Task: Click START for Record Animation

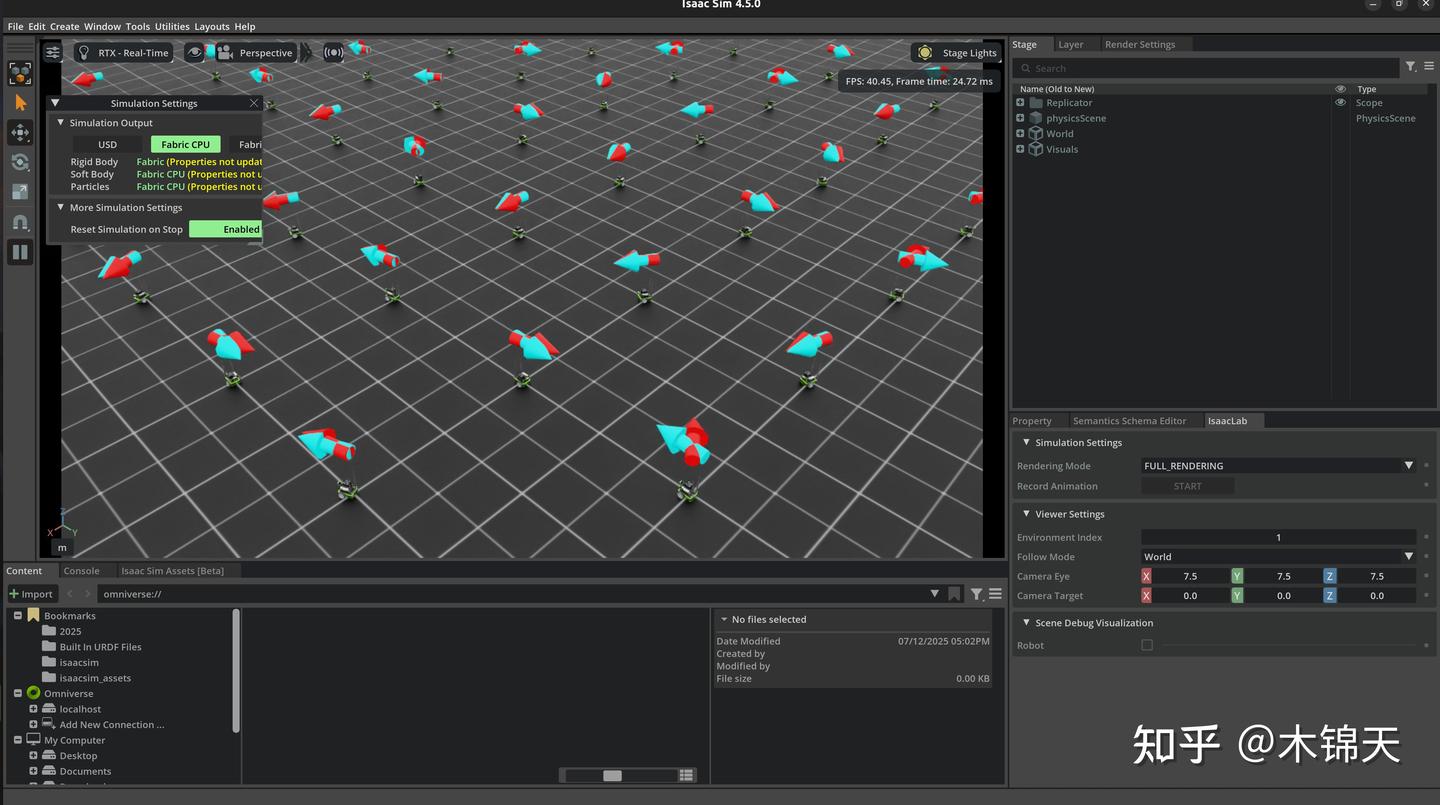Action: (1188, 486)
